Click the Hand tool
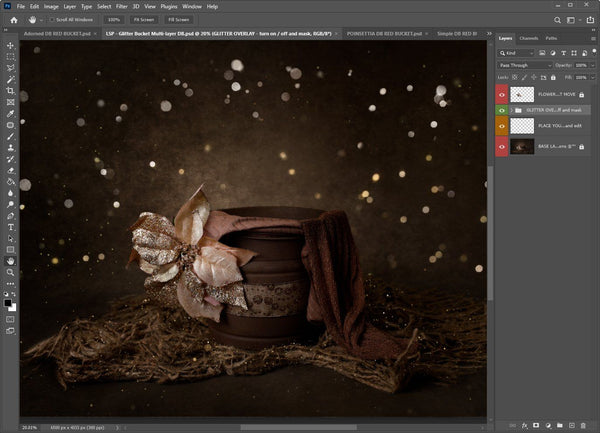The width and height of the screenshot is (600, 433). [10, 261]
